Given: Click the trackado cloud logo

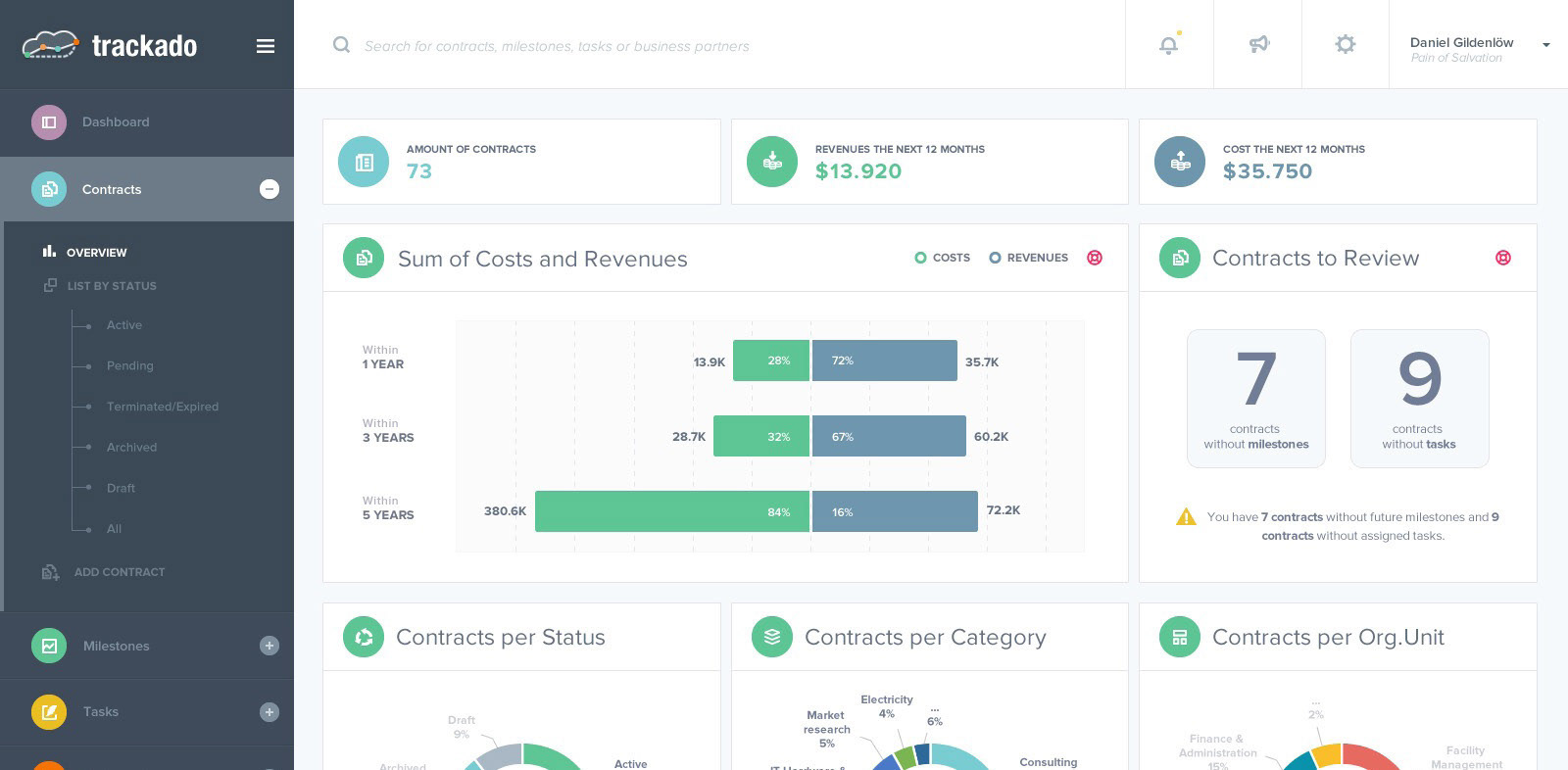Looking at the screenshot, I should click(50, 45).
